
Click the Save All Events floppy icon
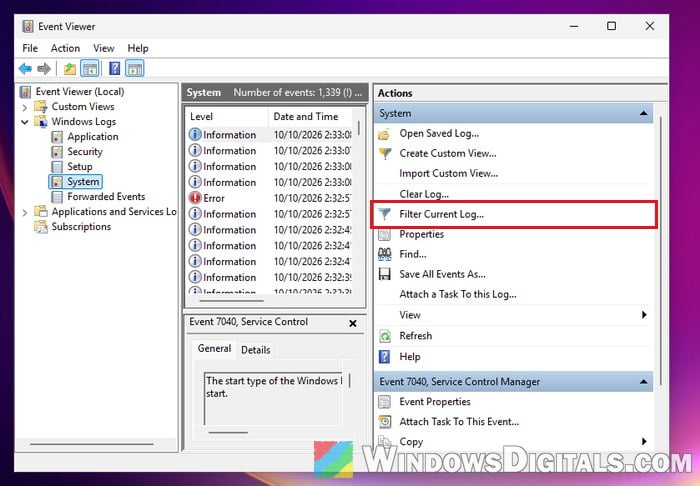[x=384, y=274]
